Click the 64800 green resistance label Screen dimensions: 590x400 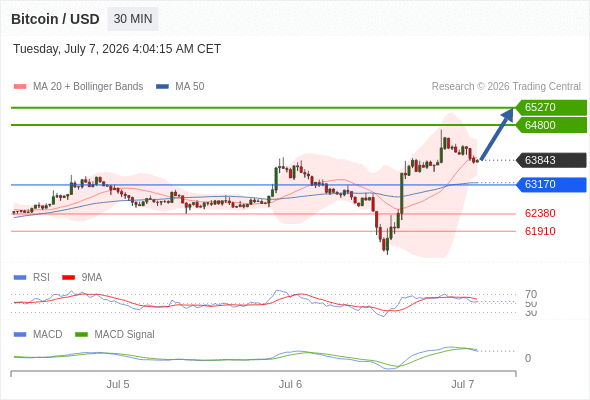point(551,125)
